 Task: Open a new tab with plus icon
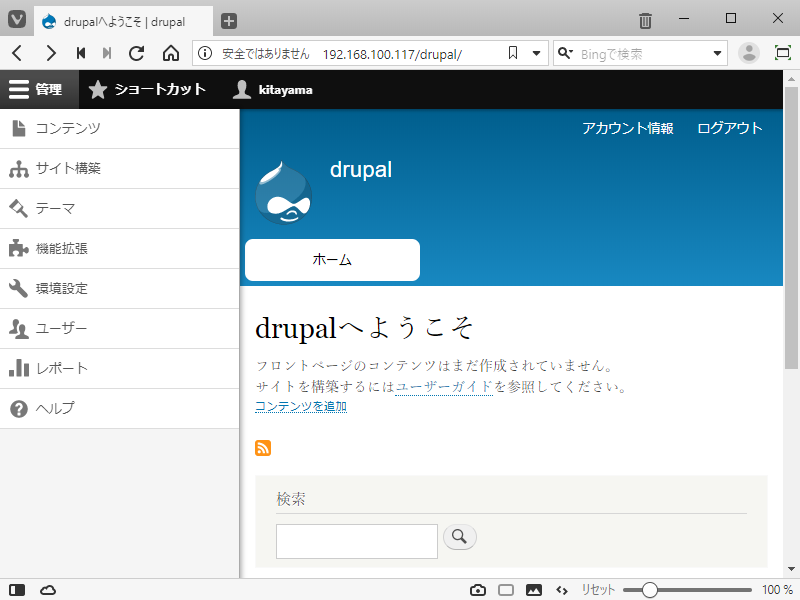click(229, 21)
